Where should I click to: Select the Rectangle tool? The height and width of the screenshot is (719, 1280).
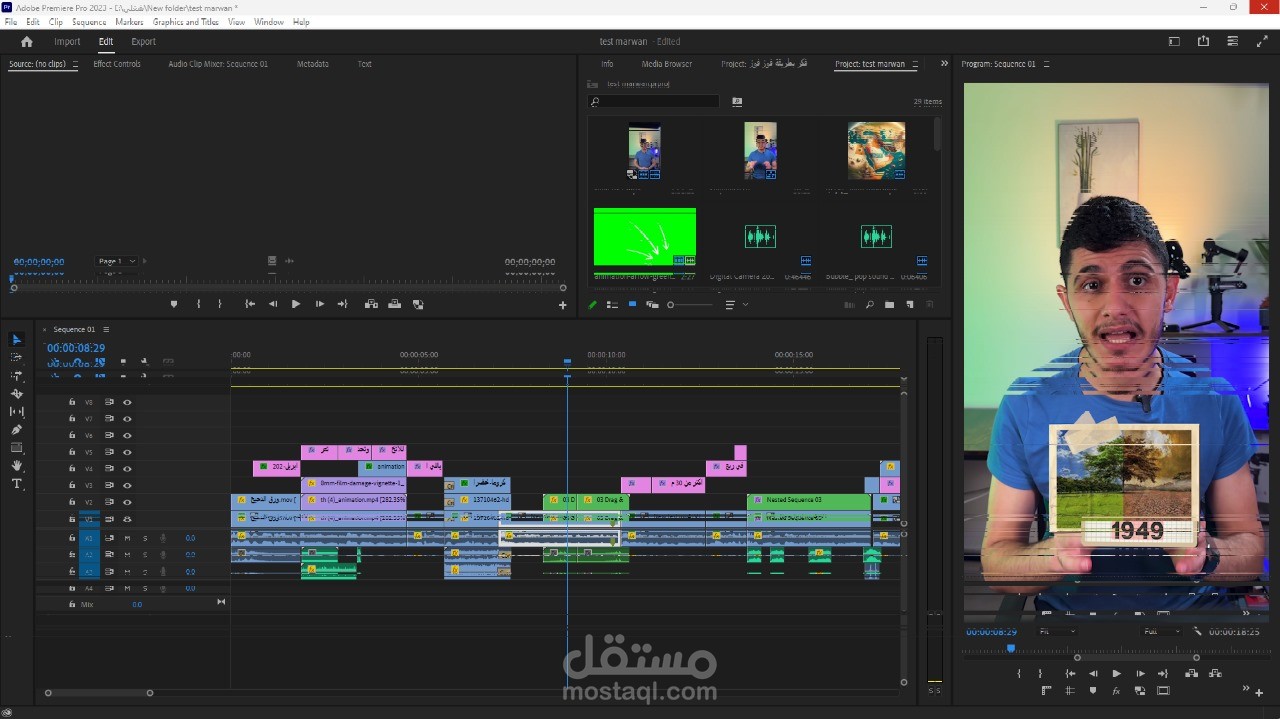pyautogui.click(x=16, y=448)
